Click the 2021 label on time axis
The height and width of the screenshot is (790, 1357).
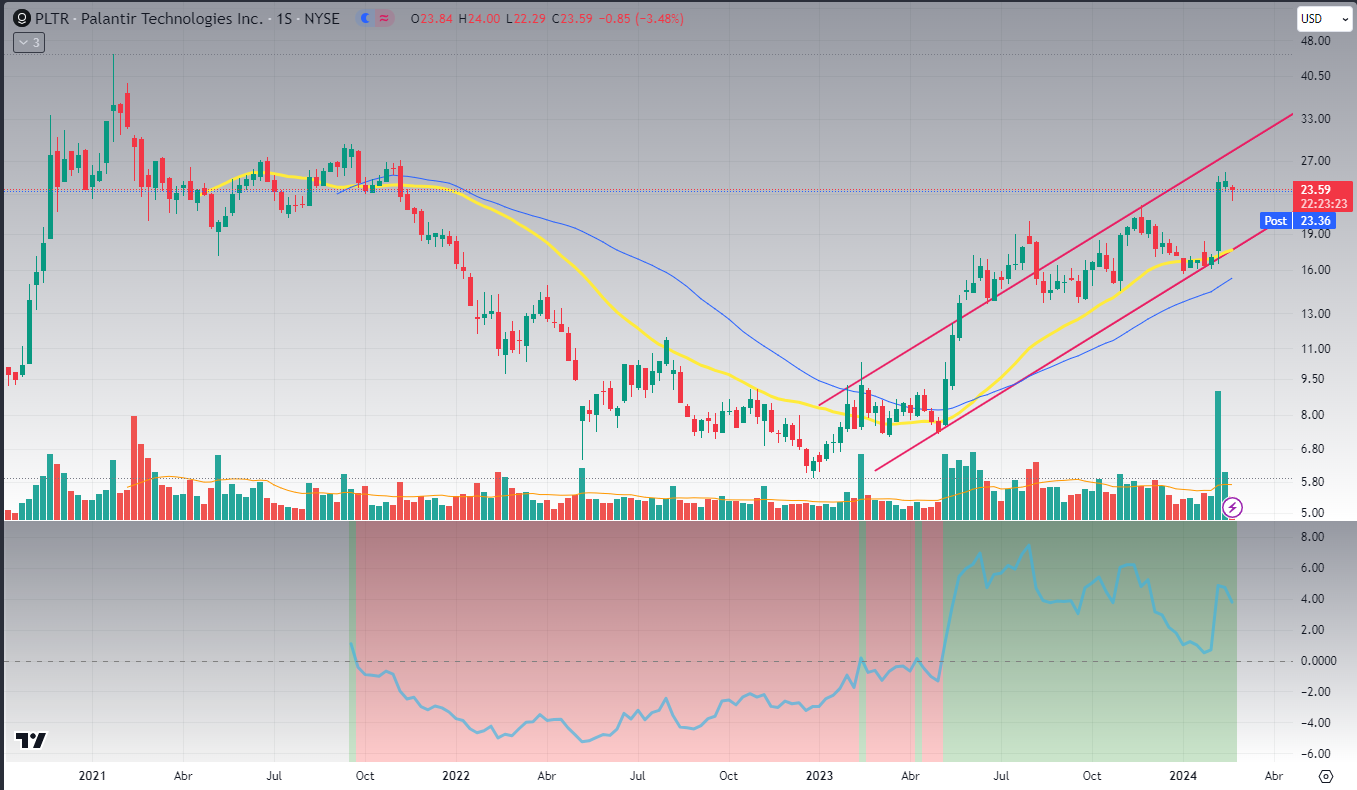tap(92, 776)
